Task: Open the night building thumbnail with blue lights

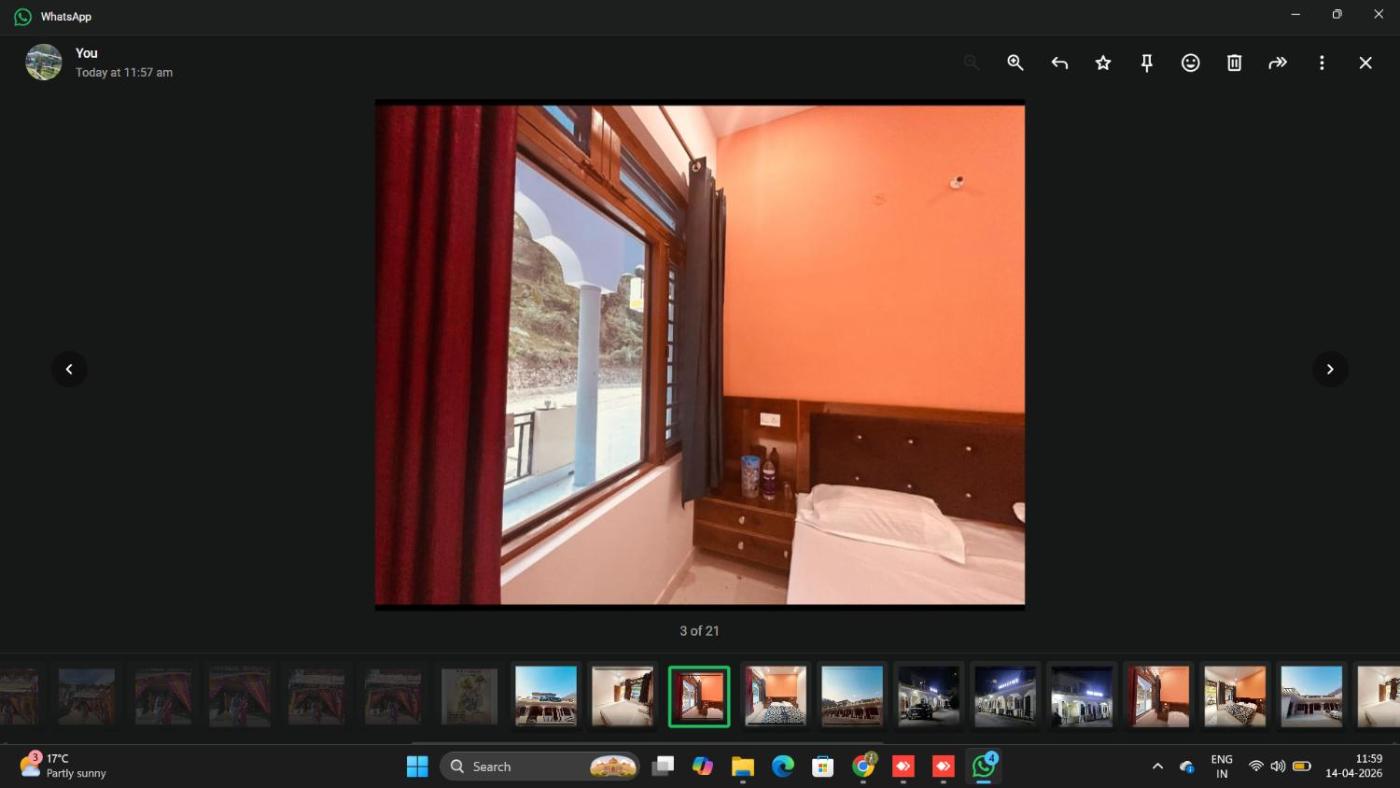Action: (1005, 696)
